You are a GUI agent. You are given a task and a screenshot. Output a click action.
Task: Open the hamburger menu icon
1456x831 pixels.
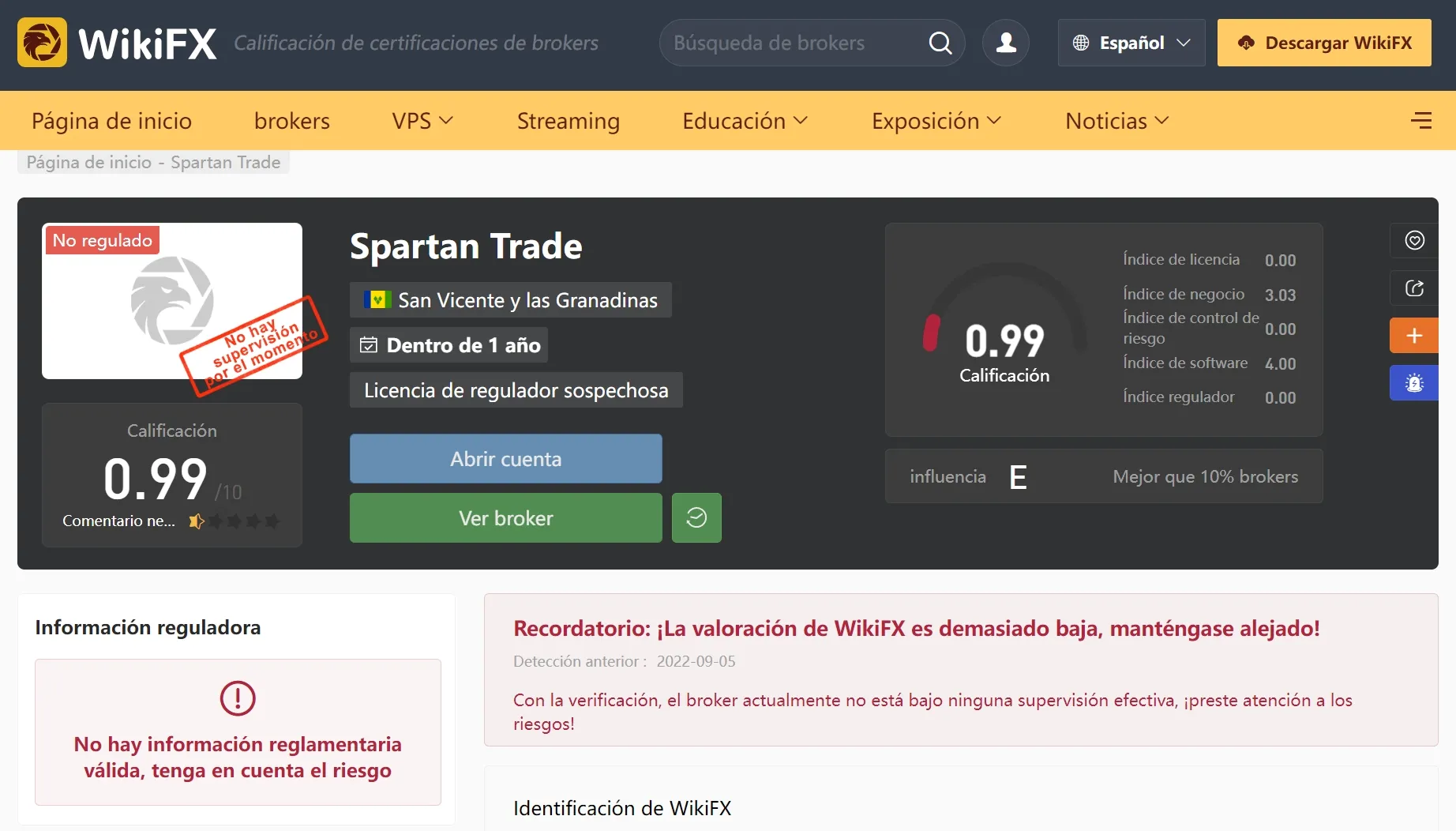1421,120
